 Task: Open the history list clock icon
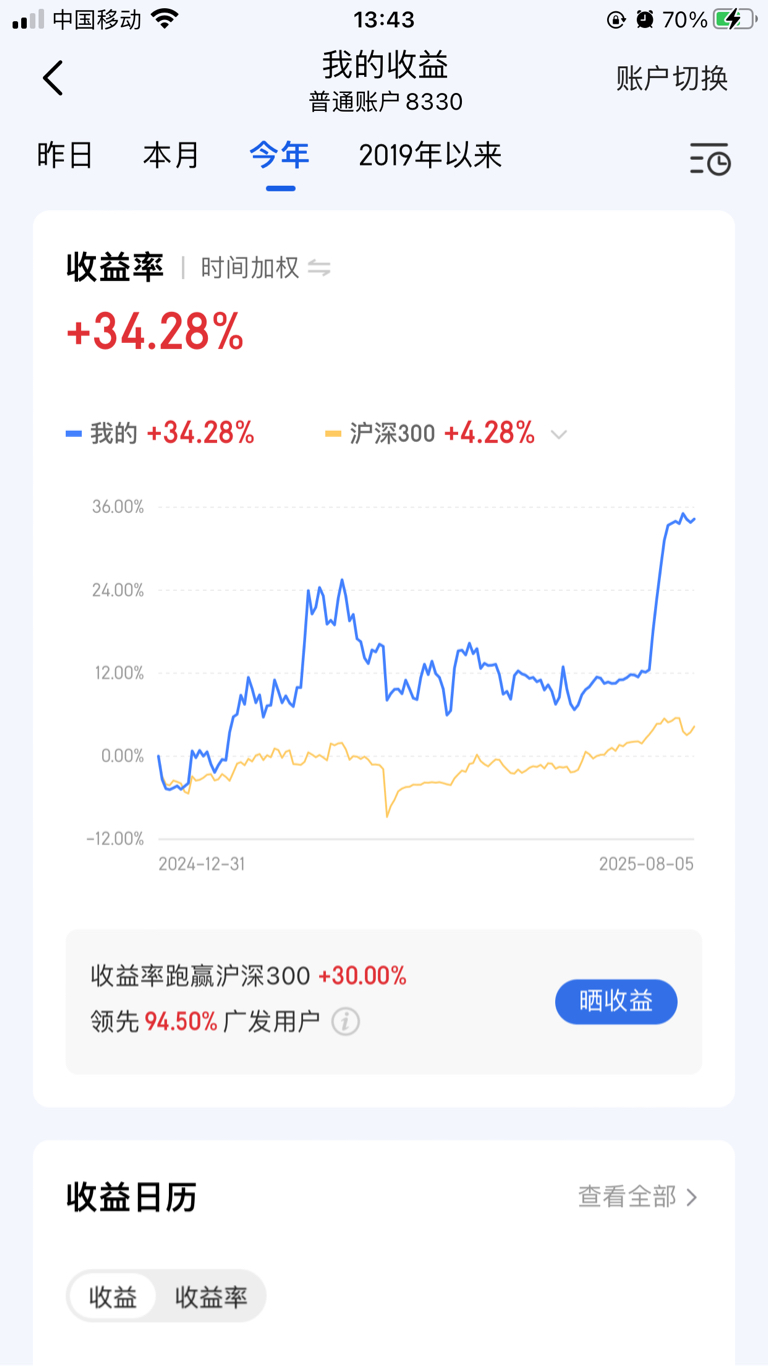coord(710,159)
